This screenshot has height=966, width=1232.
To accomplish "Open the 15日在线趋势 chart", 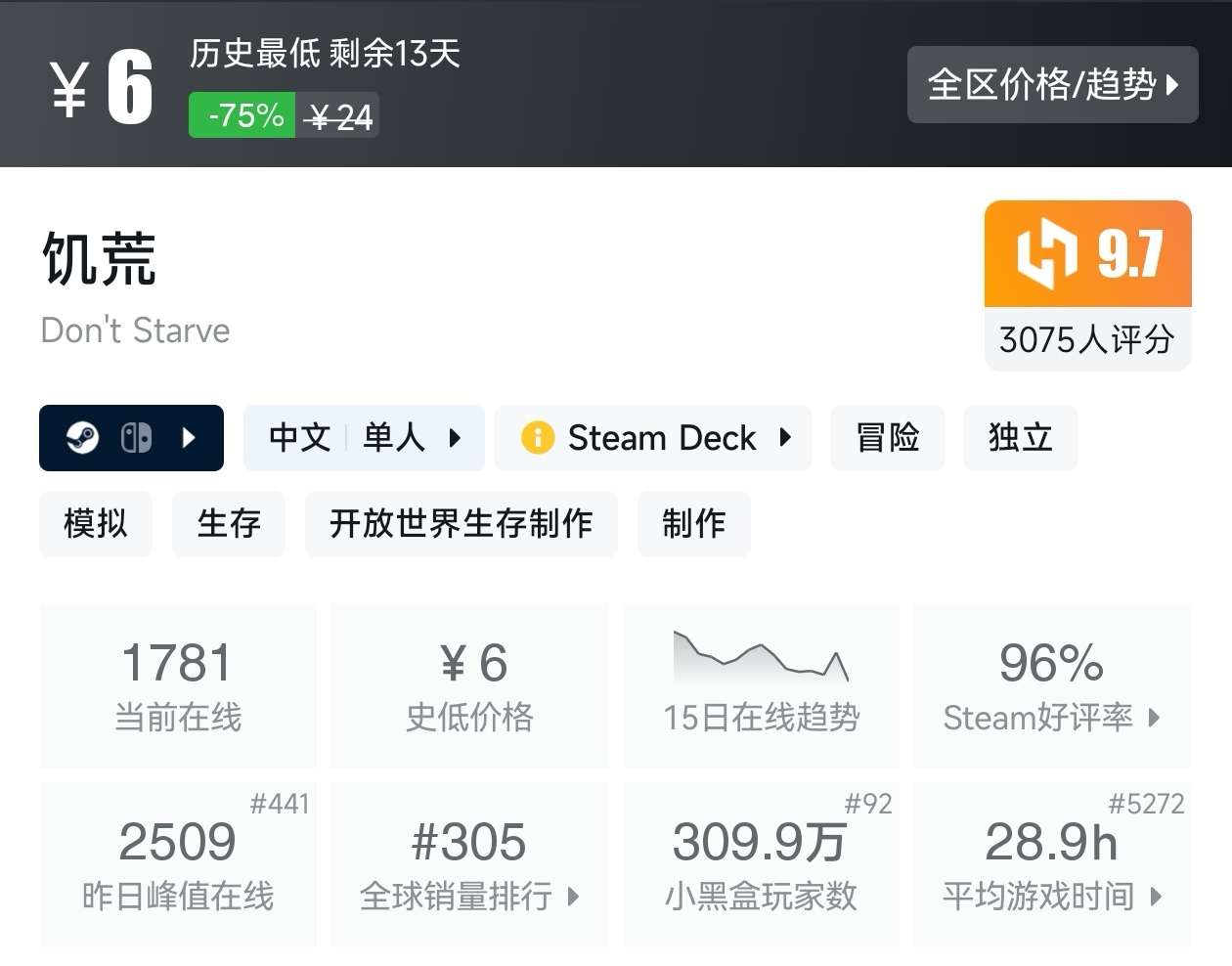I will click(761, 684).
